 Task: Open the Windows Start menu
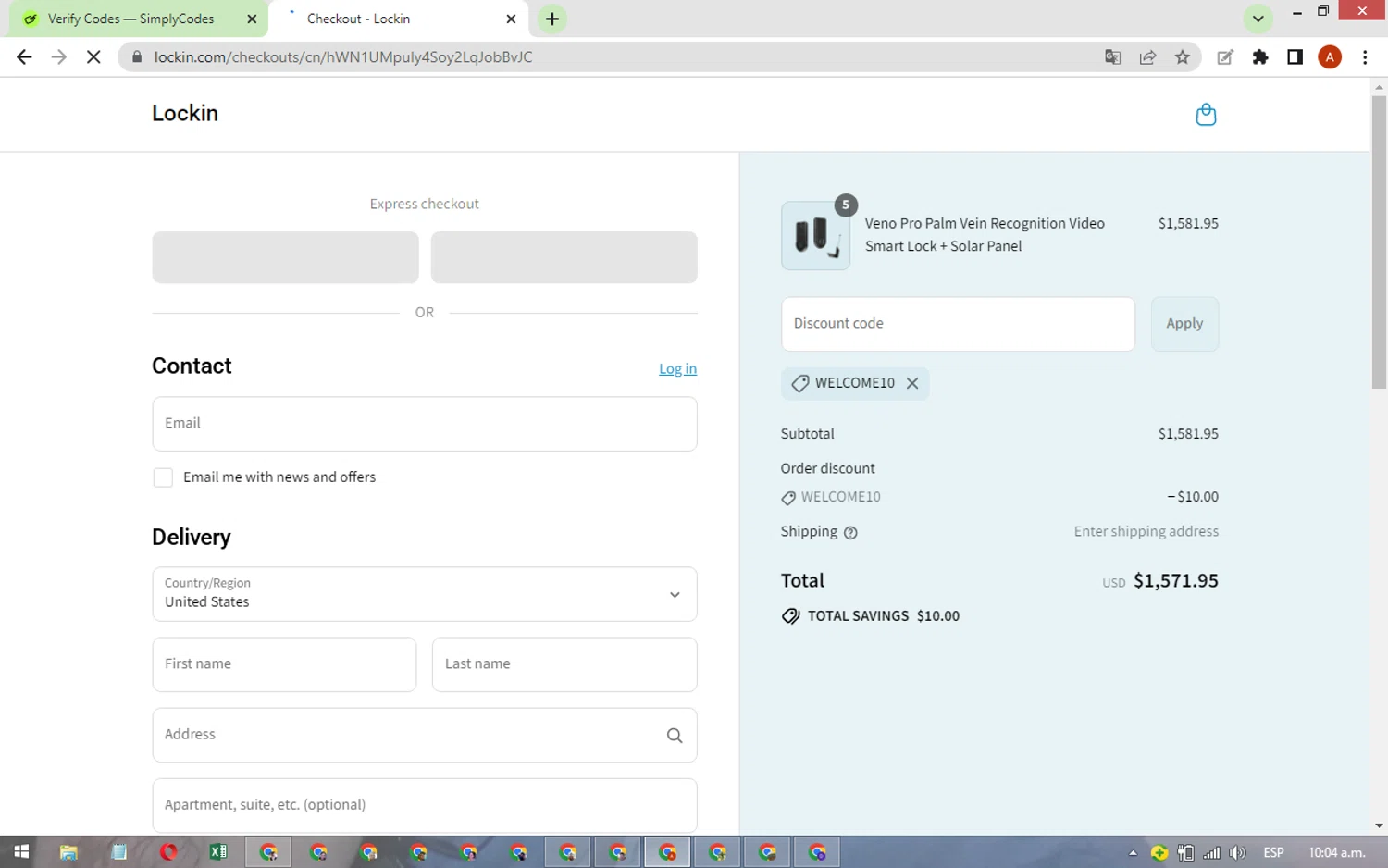[x=21, y=852]
